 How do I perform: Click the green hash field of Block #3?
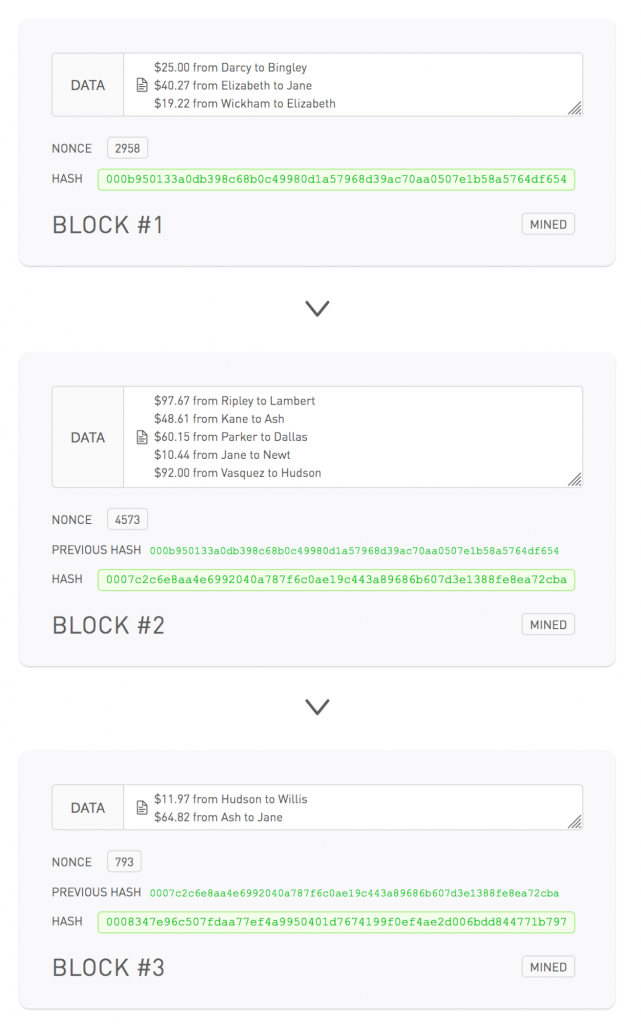click(x=336, y=922)
